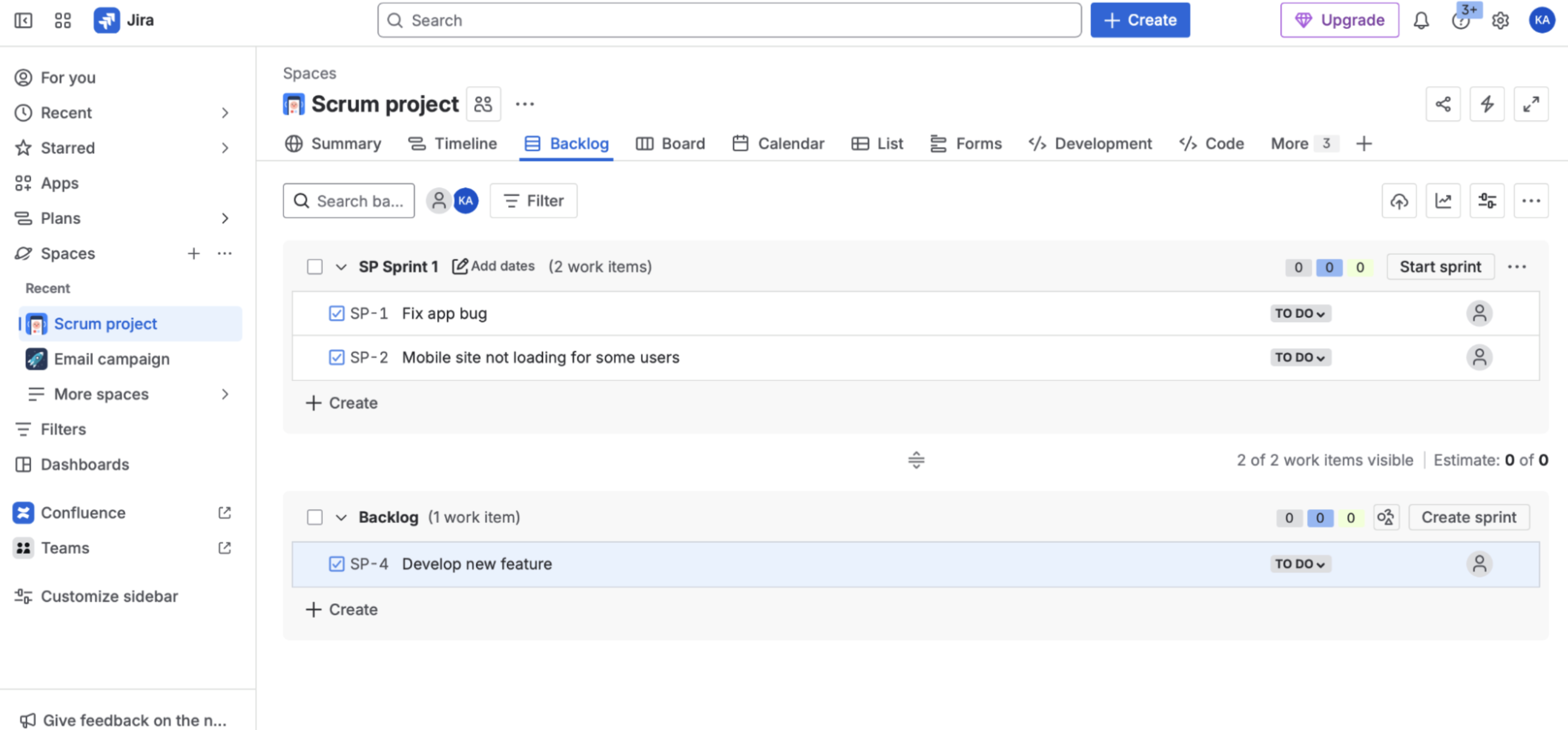Focus the top Search field
1568x730 pixels.
pos(729,21)
